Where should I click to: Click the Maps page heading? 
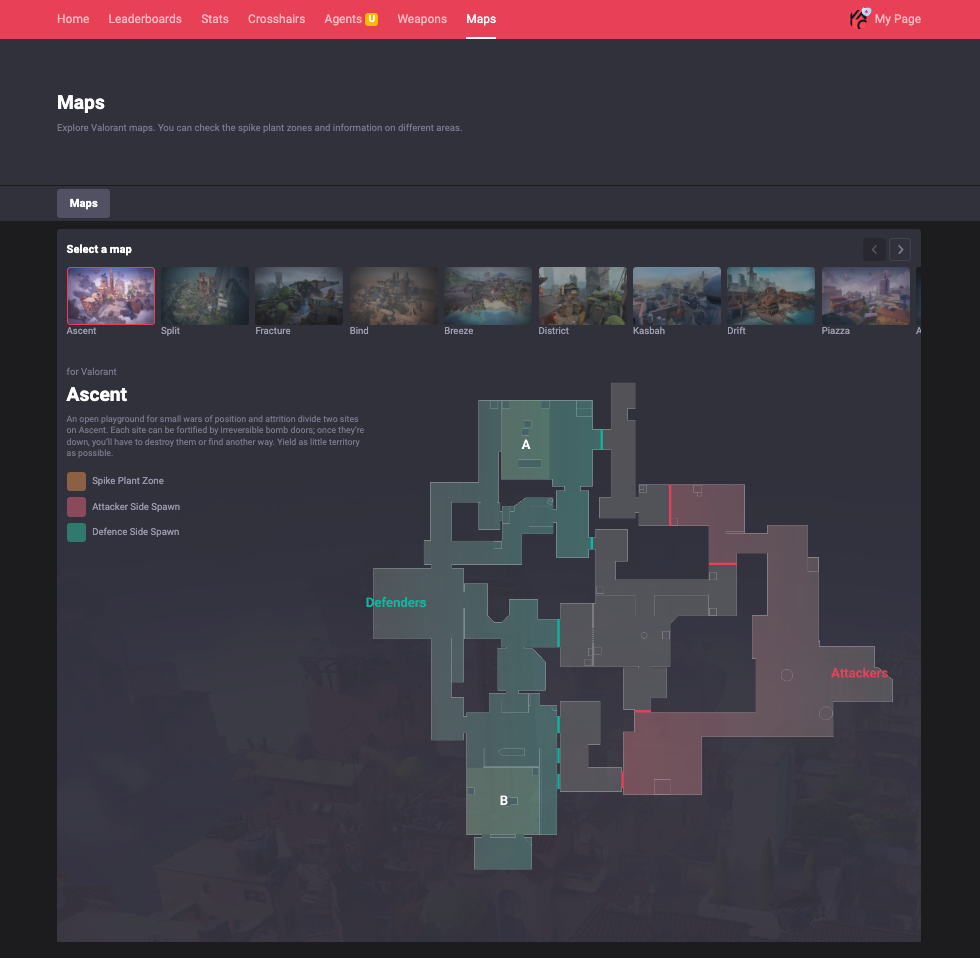tap(81, 102)
